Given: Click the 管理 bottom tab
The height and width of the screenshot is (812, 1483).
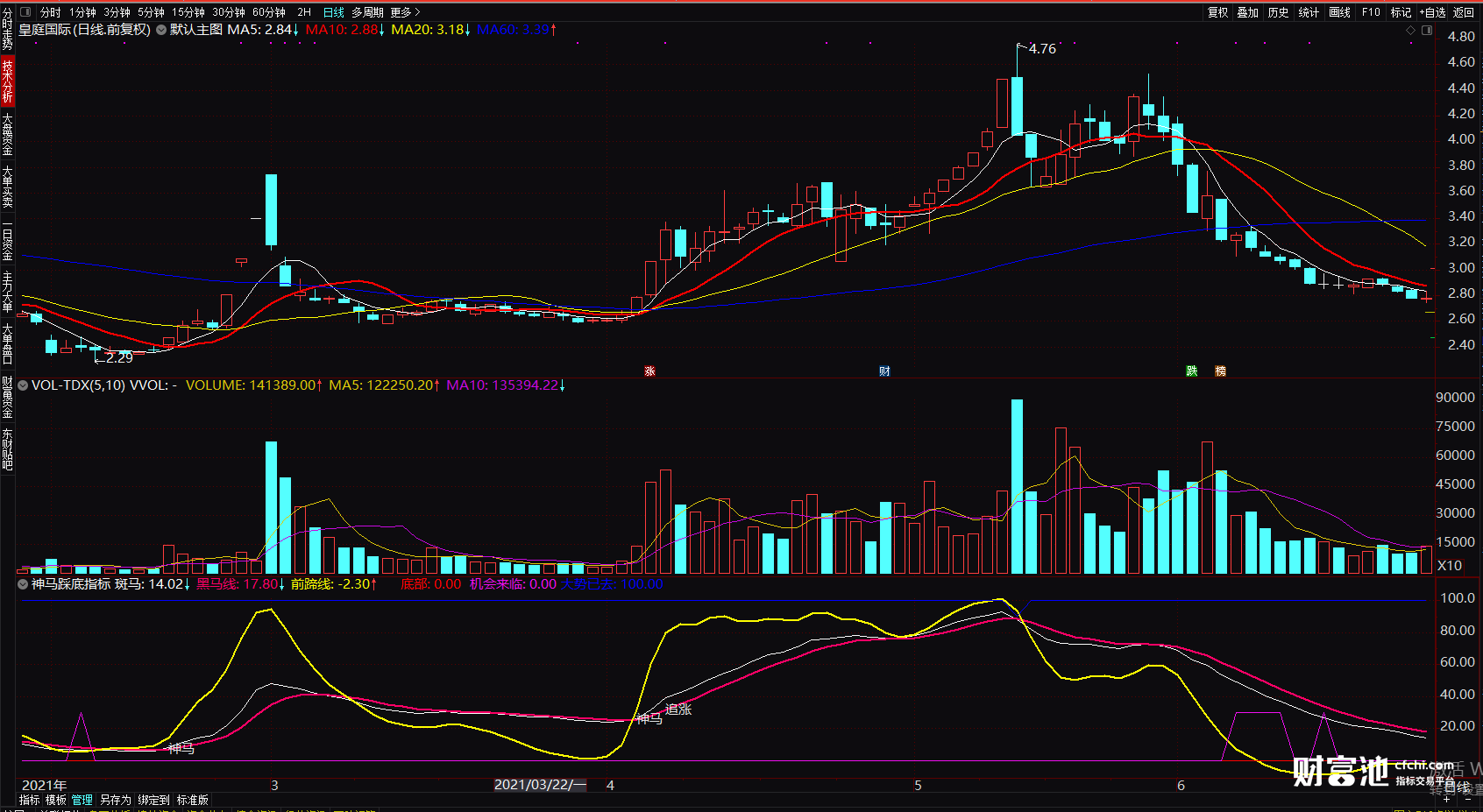Looking at the screenshot, I should click(82, 800).
